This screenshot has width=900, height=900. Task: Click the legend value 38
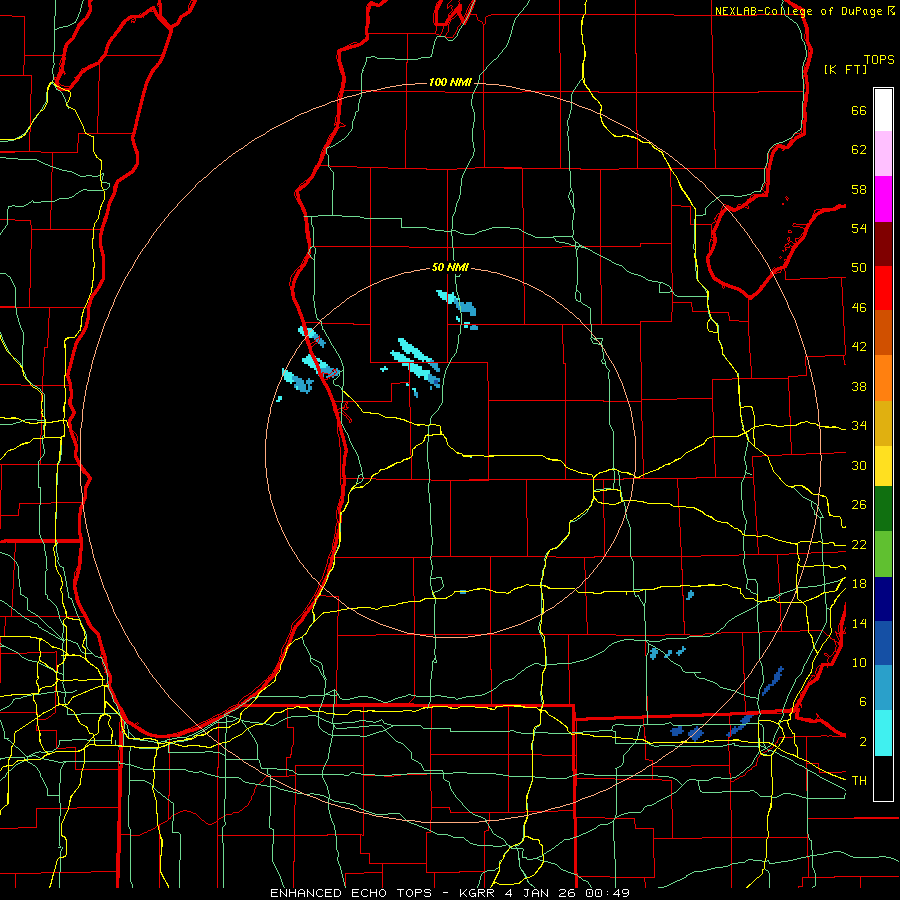(x=859, y=386)
